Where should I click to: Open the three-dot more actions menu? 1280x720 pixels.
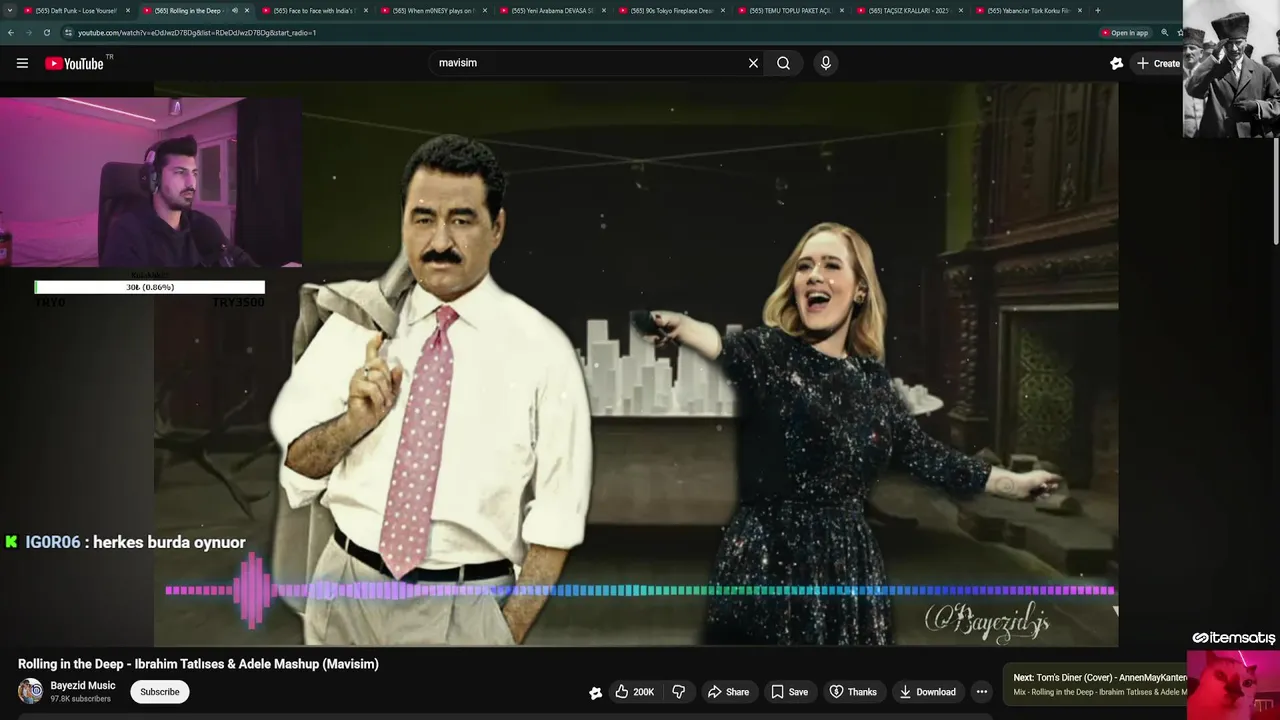tap(981, 692)
